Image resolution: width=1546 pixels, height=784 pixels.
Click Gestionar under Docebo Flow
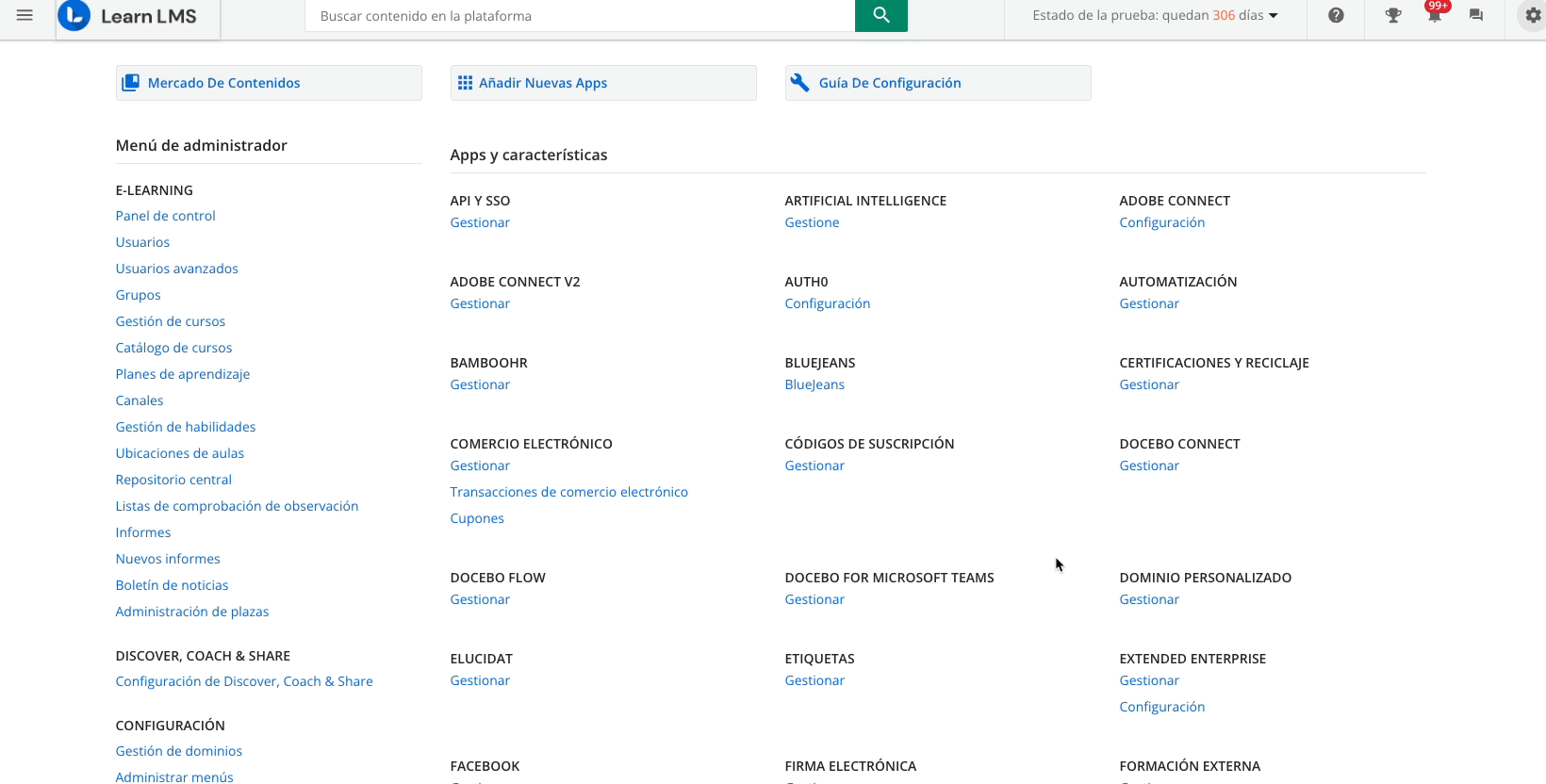coord(480,599)
